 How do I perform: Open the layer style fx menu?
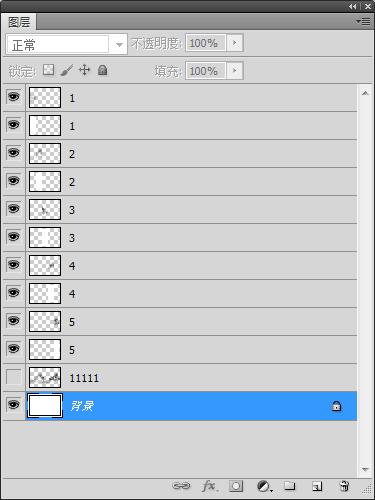click(x=210, y=486)
